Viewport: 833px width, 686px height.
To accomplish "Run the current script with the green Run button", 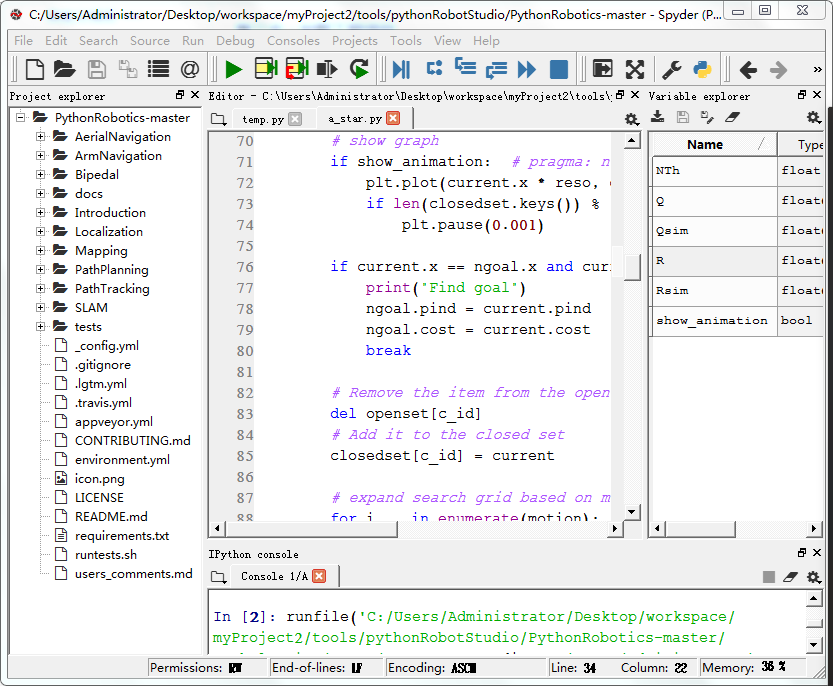I will pyautogui.click(x=234, y=69).
